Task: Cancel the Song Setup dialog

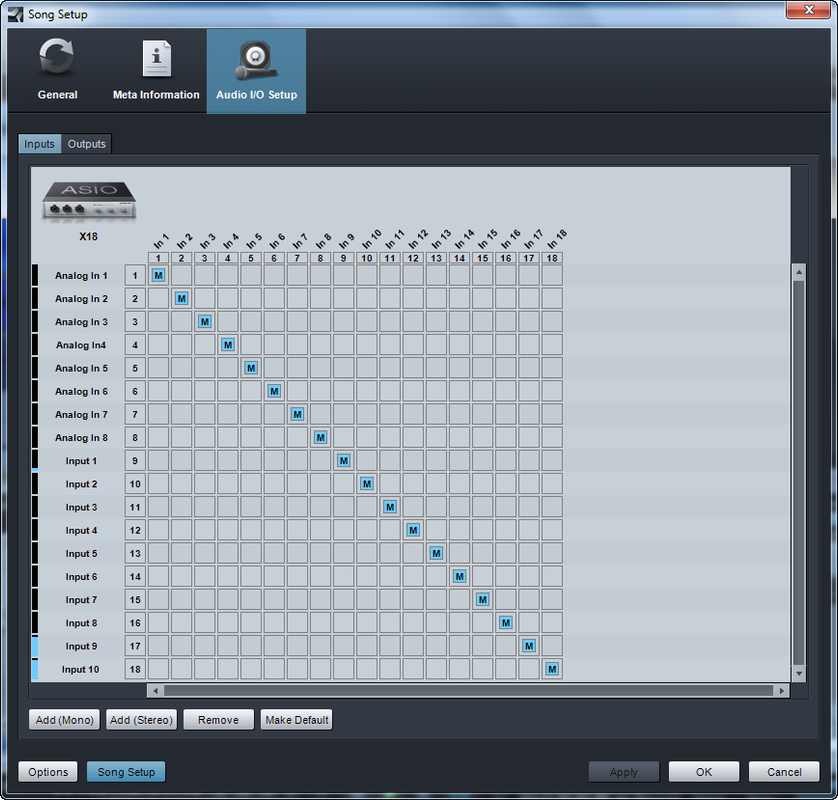Action: pos(784,772)
